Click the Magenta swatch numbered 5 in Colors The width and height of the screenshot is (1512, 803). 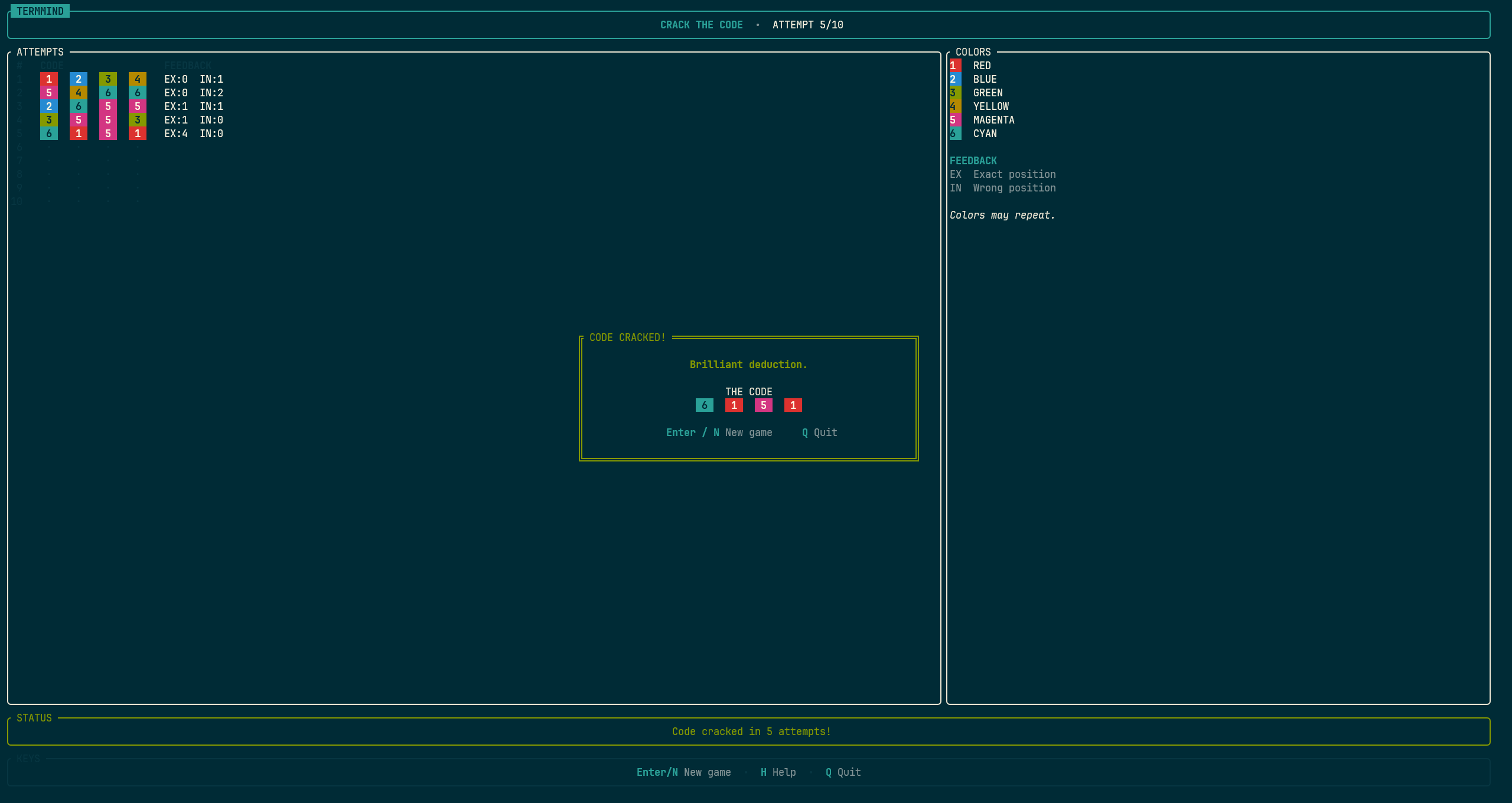coord(955,120)
